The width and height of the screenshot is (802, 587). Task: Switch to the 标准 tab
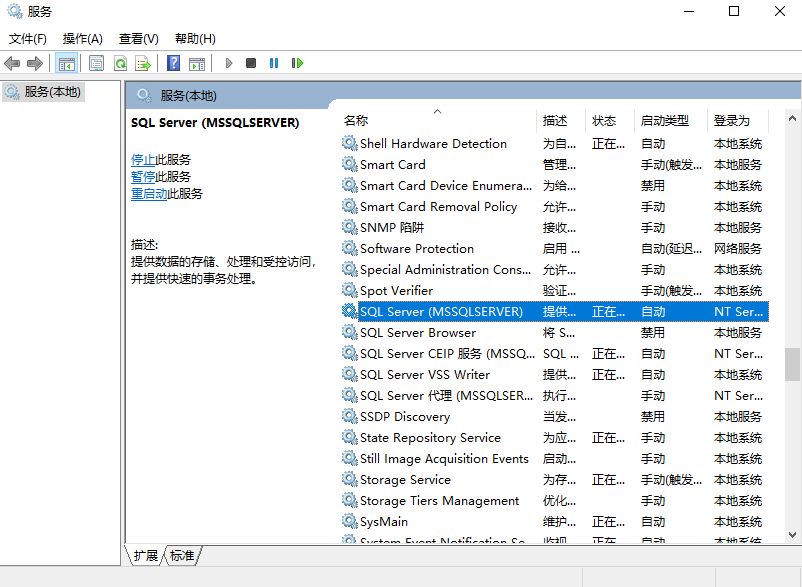pos(182,555)
